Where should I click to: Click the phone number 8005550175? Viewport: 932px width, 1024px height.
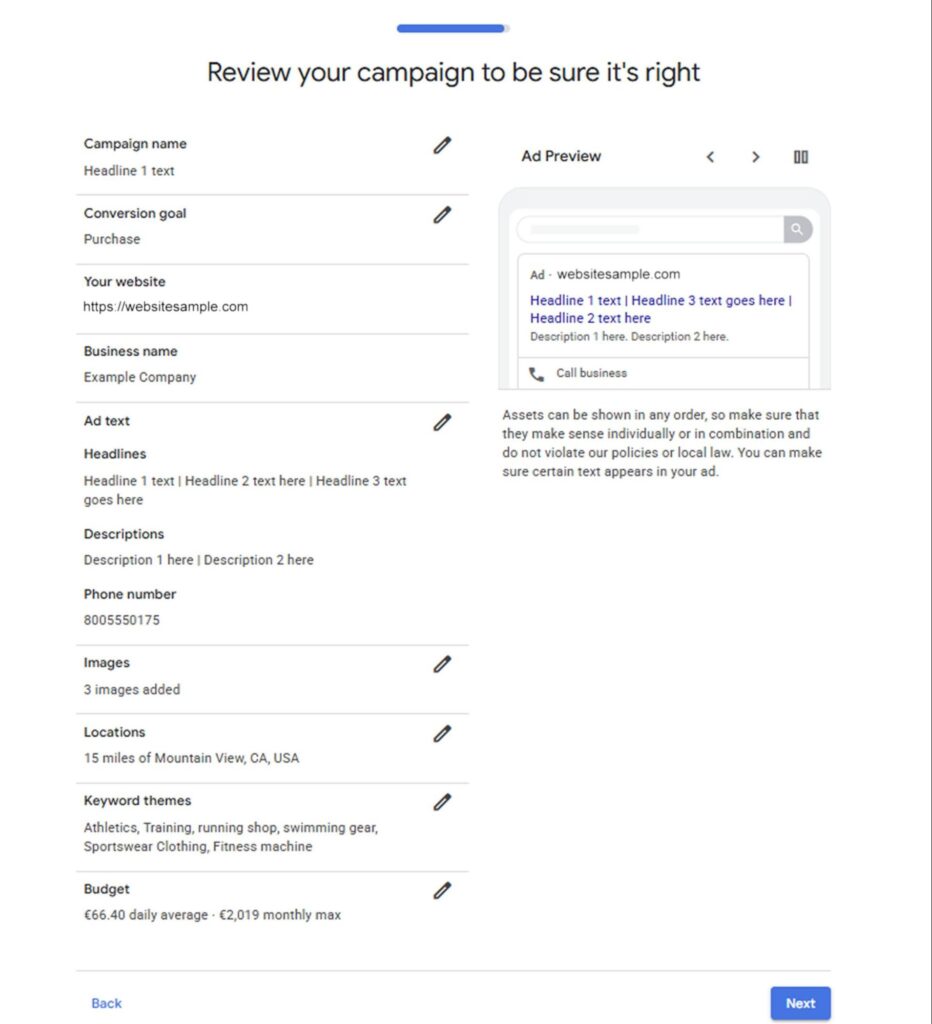[x=121, y=620]
